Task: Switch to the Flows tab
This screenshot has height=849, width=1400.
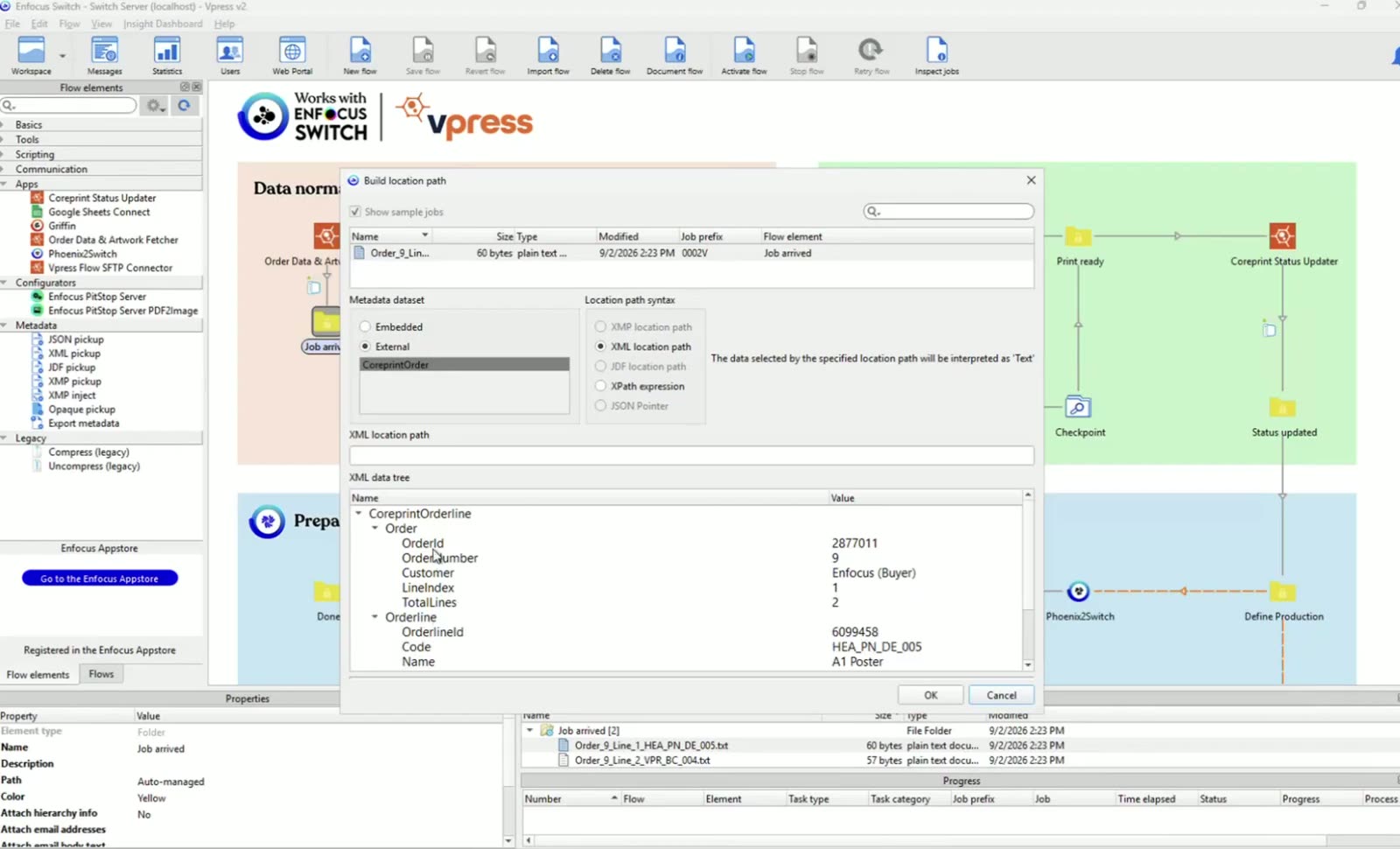Action: (101, 674)
